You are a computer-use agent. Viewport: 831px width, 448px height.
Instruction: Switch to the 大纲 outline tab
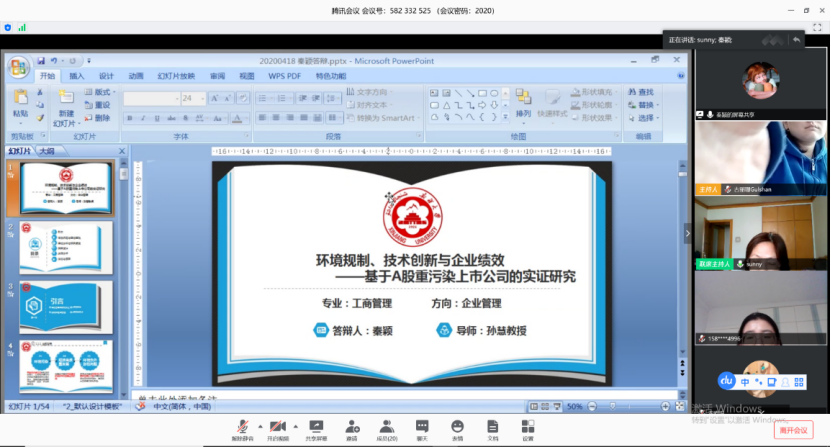(x=47, y=151)
